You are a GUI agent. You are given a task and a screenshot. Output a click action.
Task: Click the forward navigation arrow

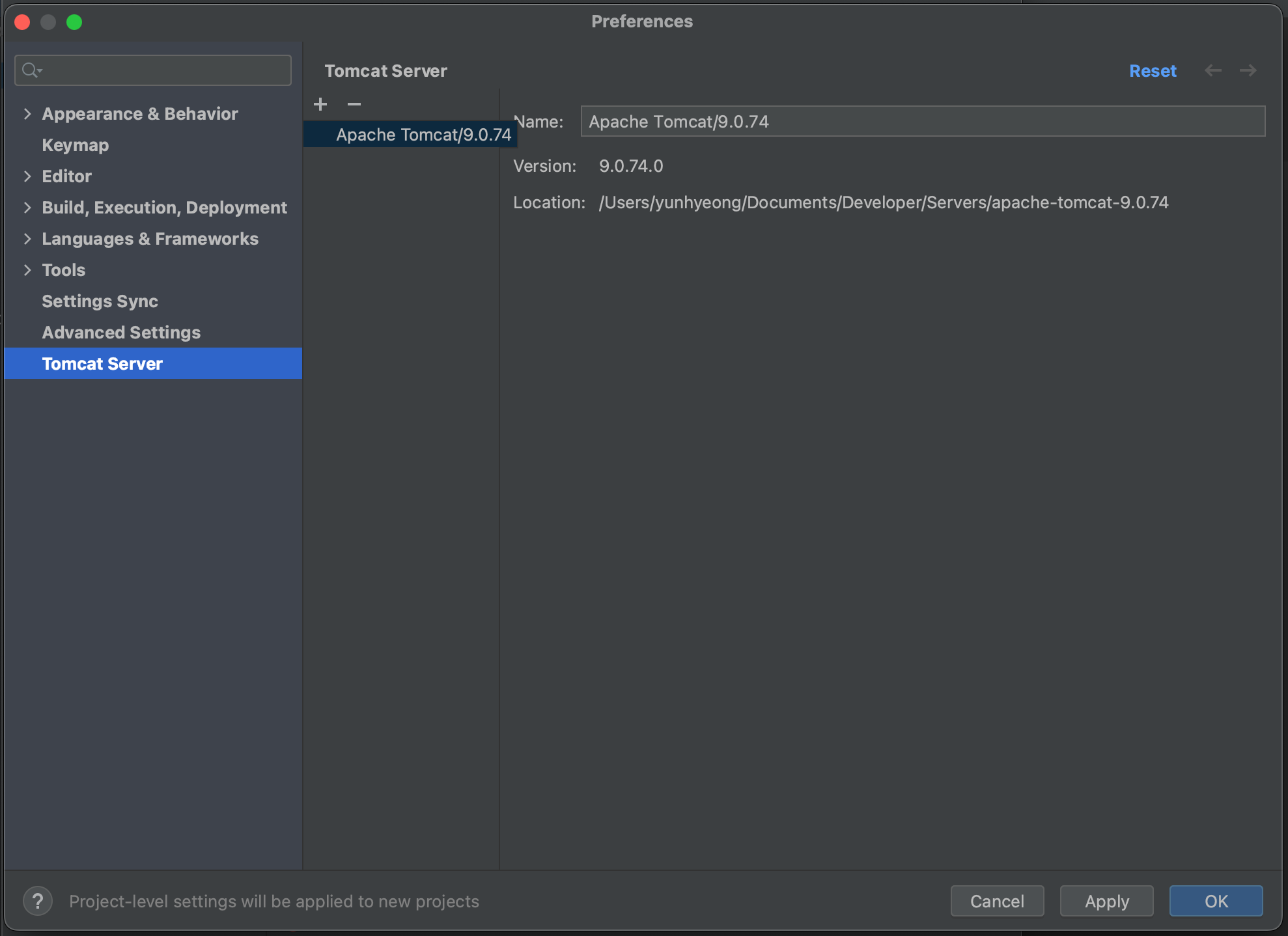1248,70
